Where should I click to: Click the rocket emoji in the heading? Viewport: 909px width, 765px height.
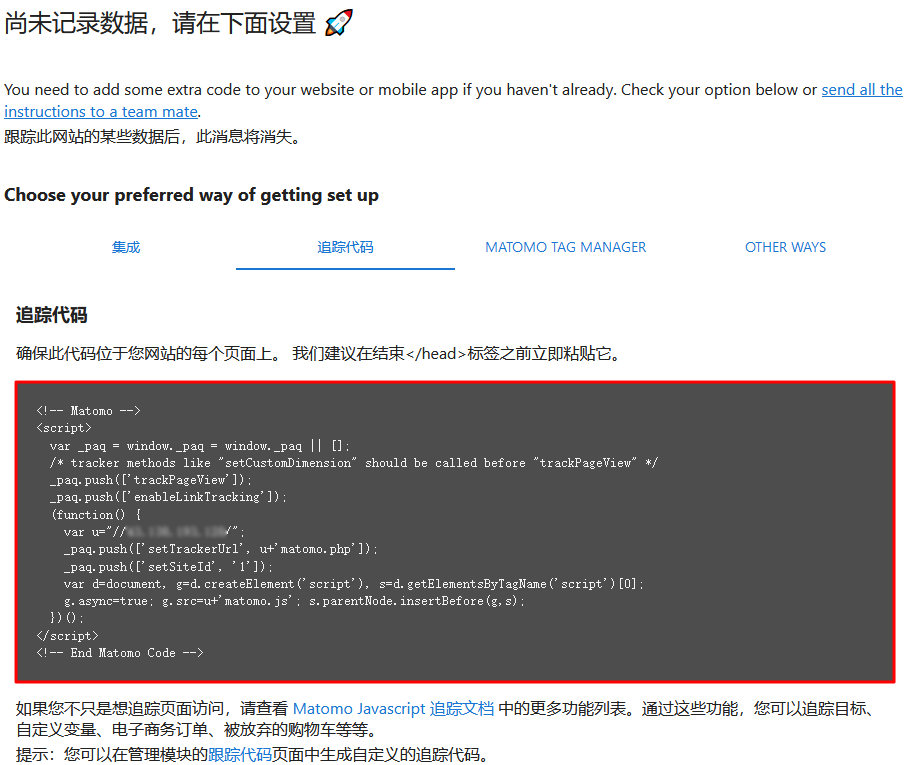(x=339, y=23)
